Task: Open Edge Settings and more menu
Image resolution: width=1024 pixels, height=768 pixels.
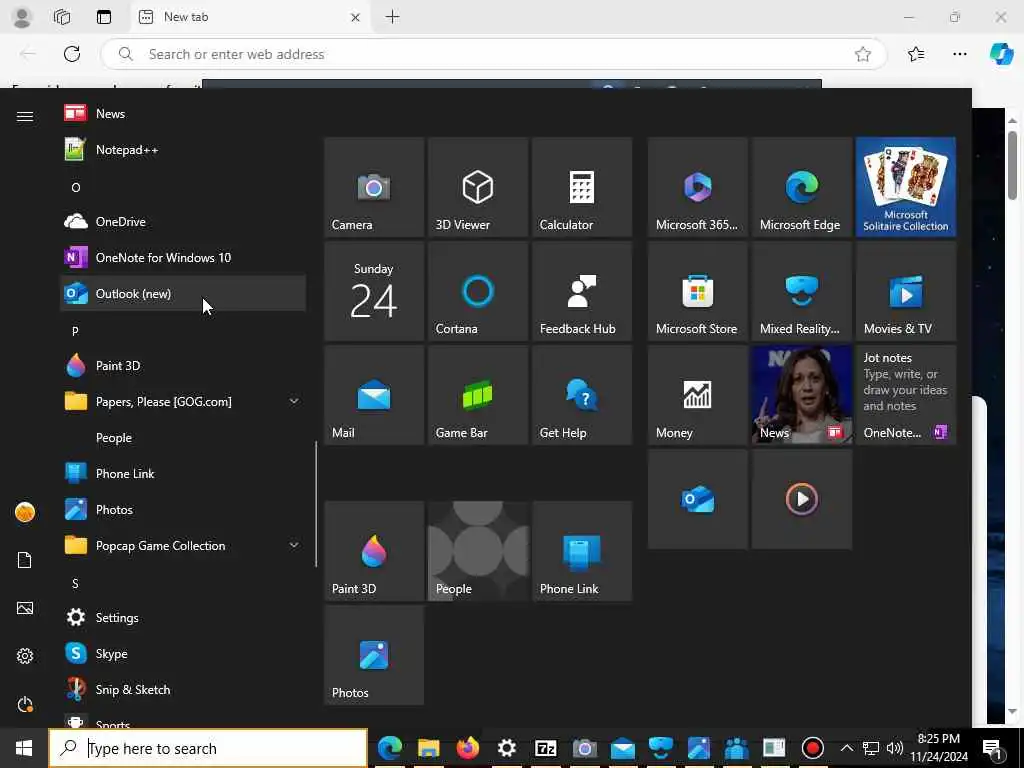Action: (959, 54)
